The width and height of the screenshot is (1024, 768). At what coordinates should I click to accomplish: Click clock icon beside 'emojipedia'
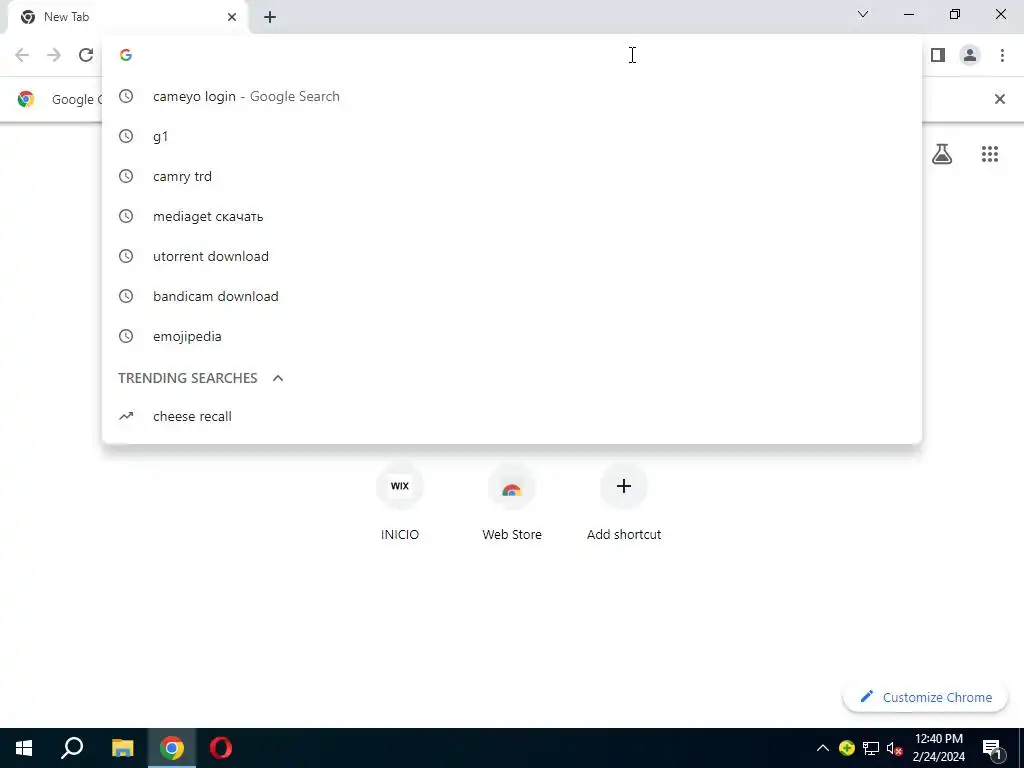point(126,336)
